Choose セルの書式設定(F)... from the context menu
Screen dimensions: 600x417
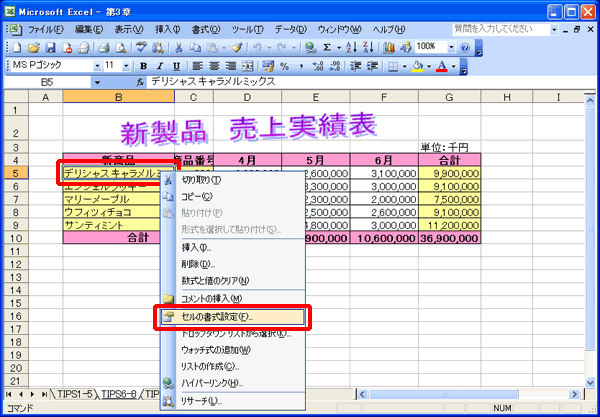pos(233,317)
